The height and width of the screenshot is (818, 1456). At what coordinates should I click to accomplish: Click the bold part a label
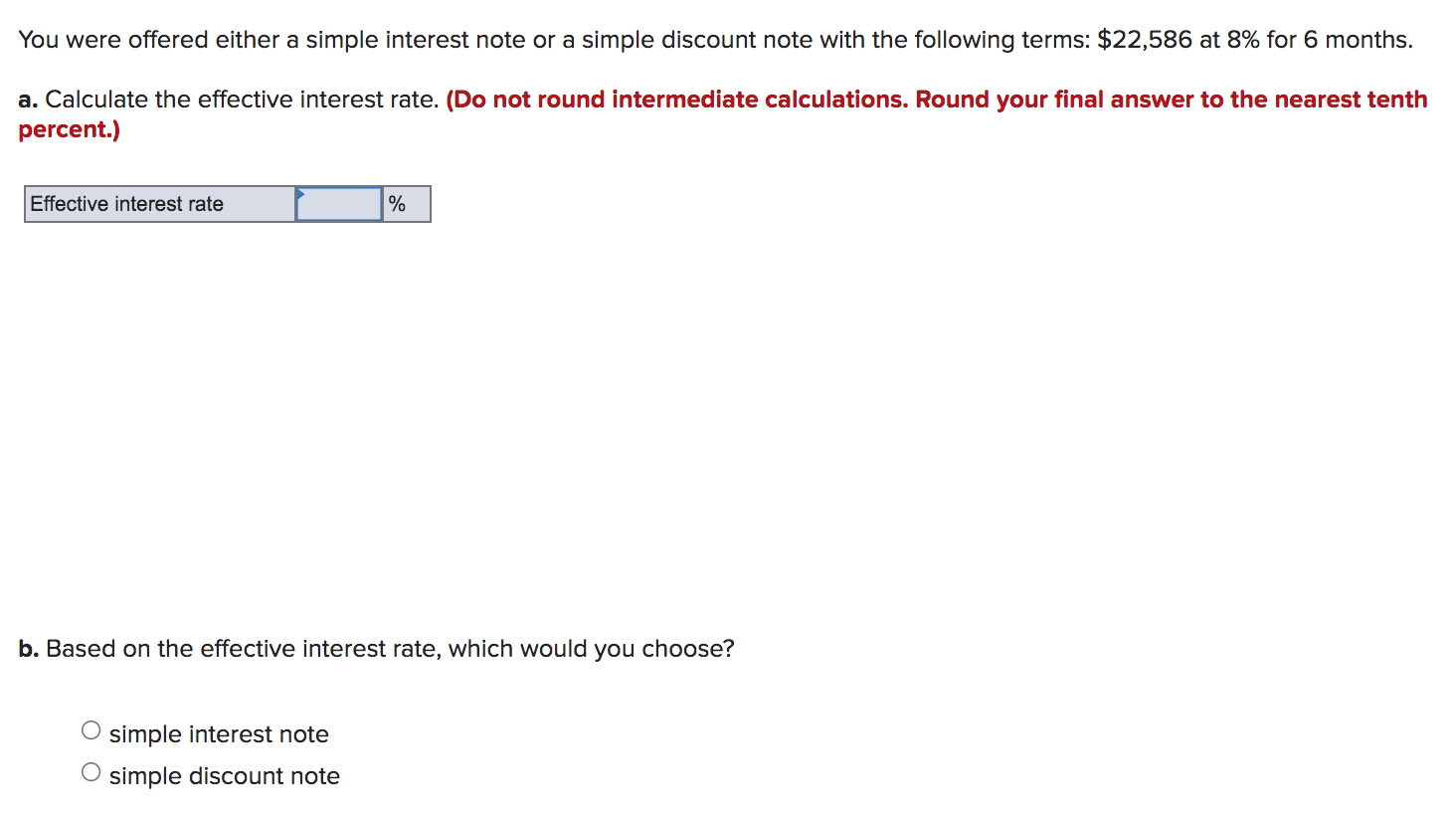(27, 99)
